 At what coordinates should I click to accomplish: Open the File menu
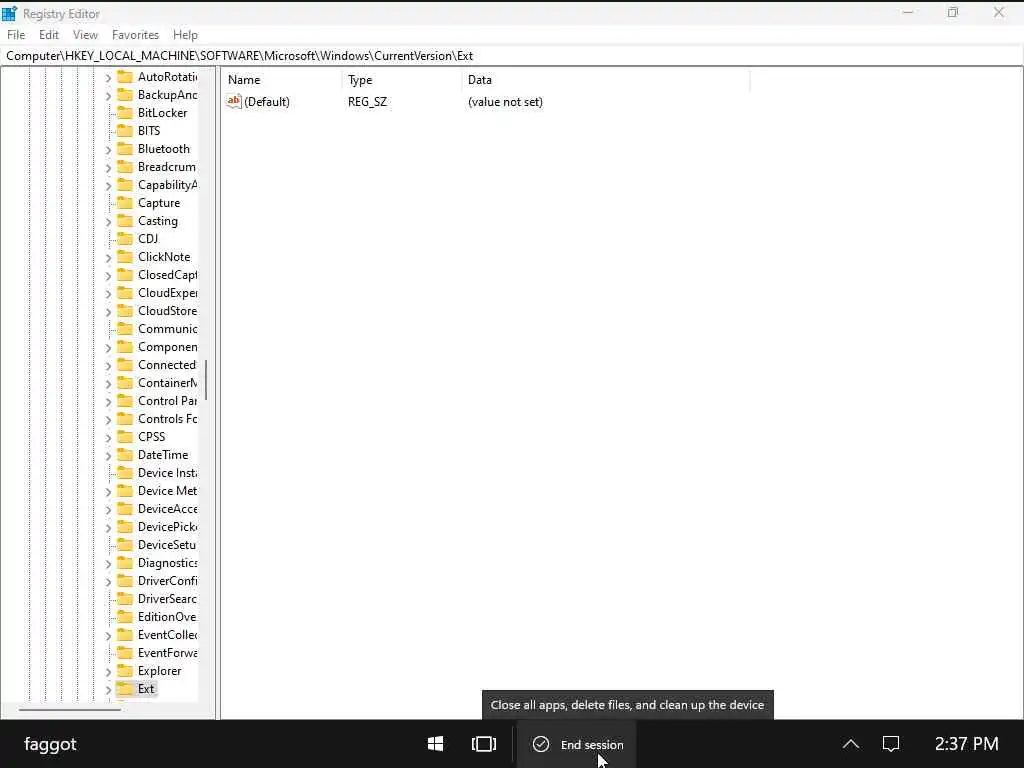coord(16,35)
